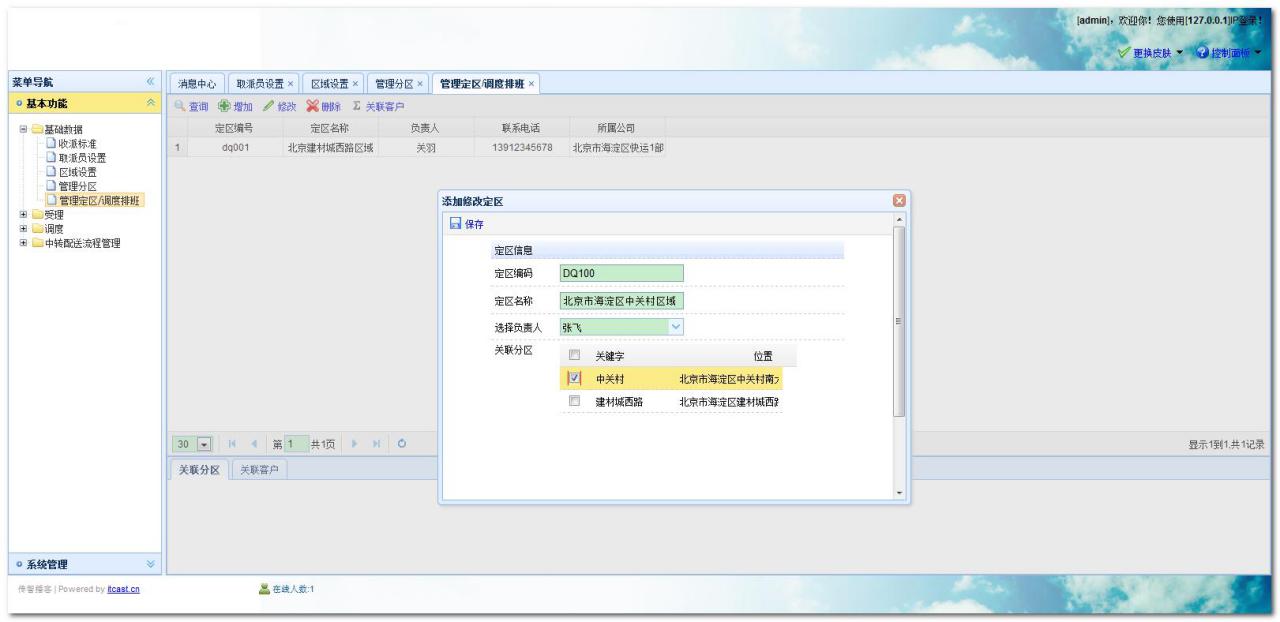Click the 增加 add toolbar icon
The height and width of the screenshot is (622, 1280).
point(224,107)
